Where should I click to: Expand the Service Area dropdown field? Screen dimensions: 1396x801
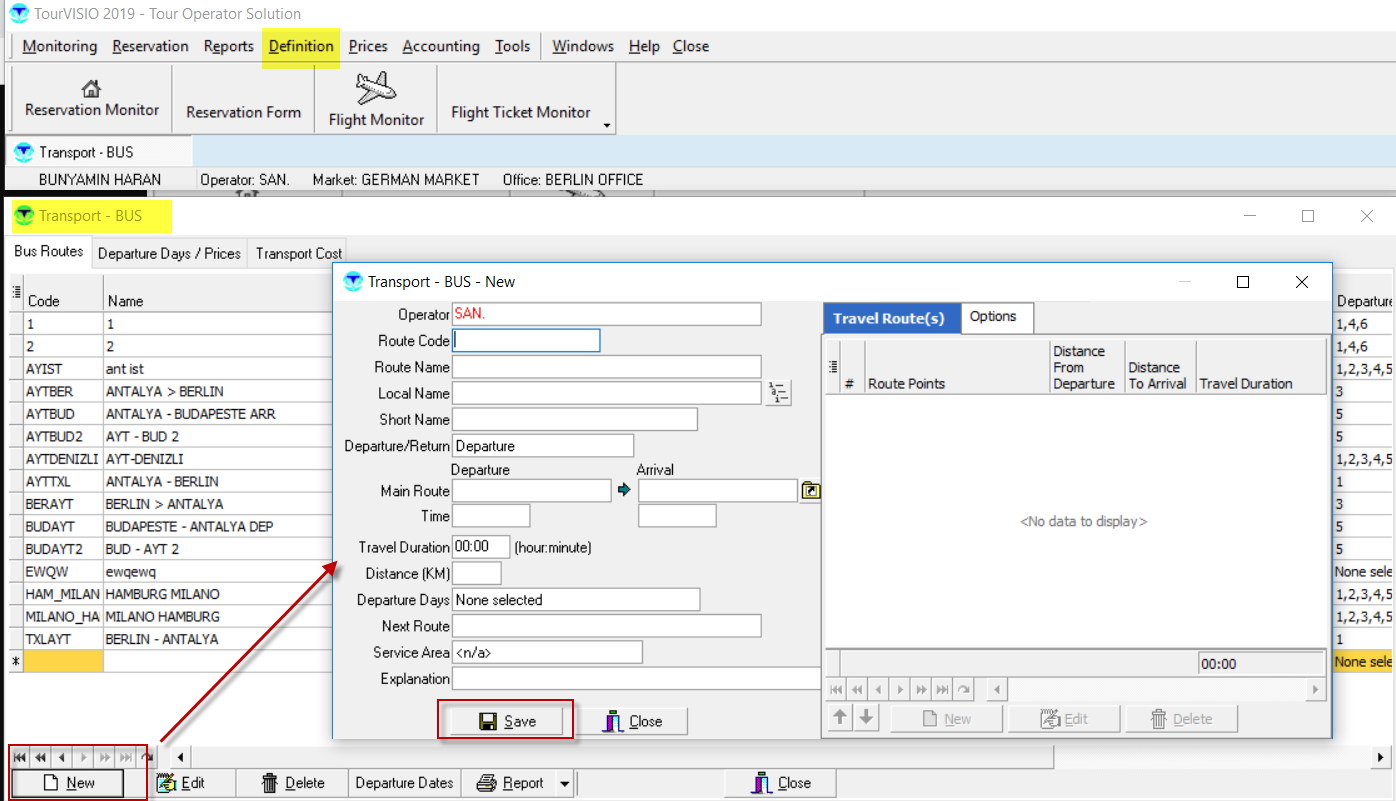tap(546, 653)
